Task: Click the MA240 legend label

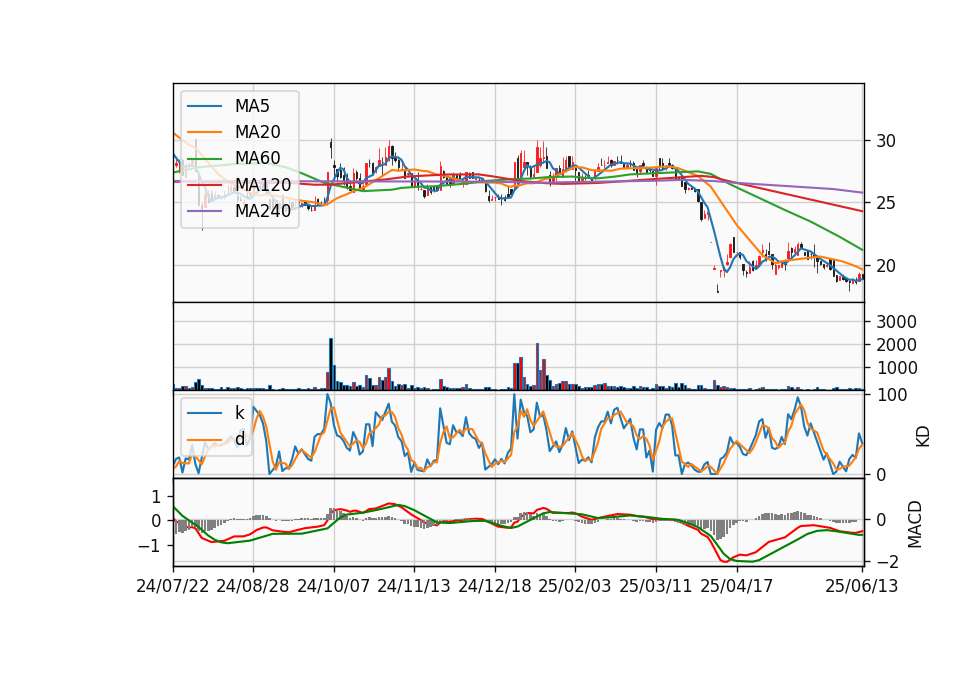Action: 263,211
